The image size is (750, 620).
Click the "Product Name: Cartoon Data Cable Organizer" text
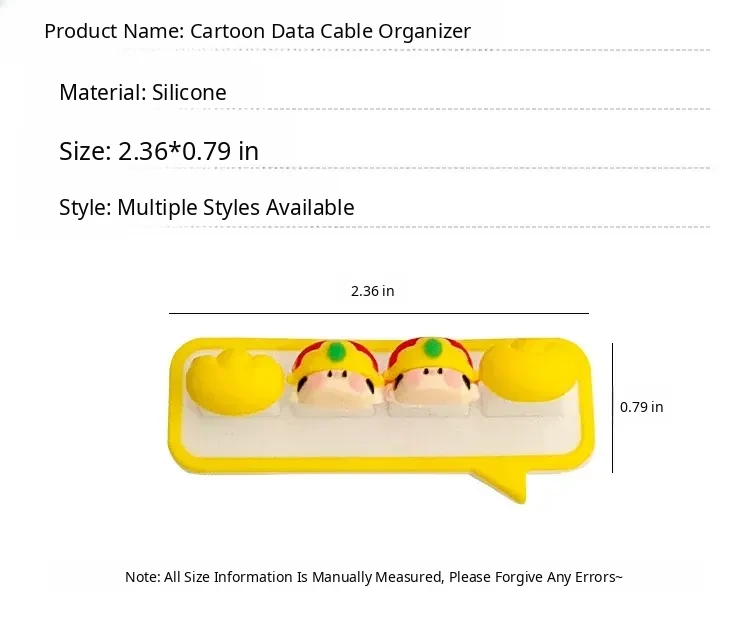(x=257, y=31)
